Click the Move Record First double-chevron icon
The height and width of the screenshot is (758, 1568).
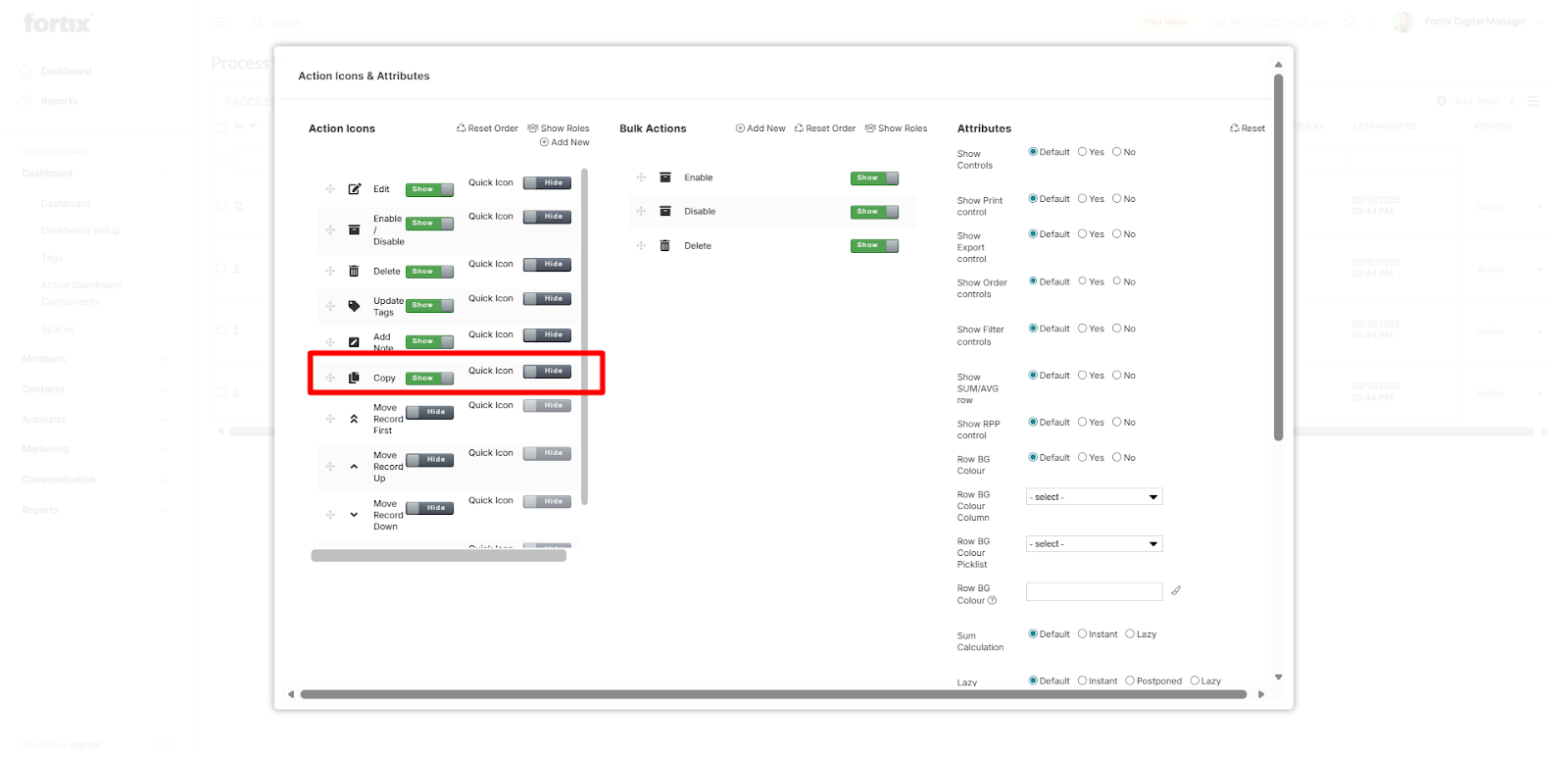coord(354,419)
